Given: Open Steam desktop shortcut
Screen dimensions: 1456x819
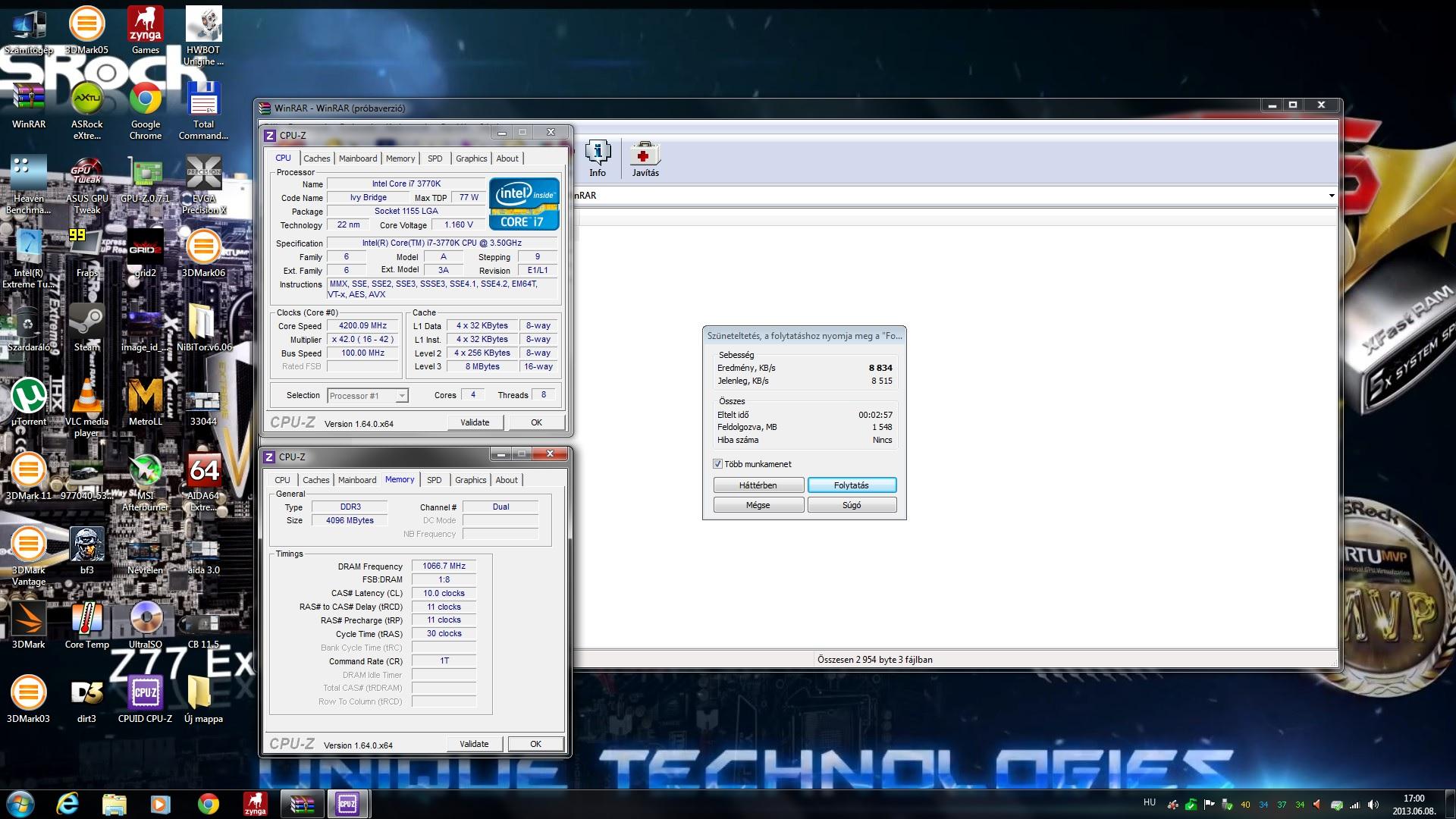Looking at the screenshot, I should [x=86, y=328].
